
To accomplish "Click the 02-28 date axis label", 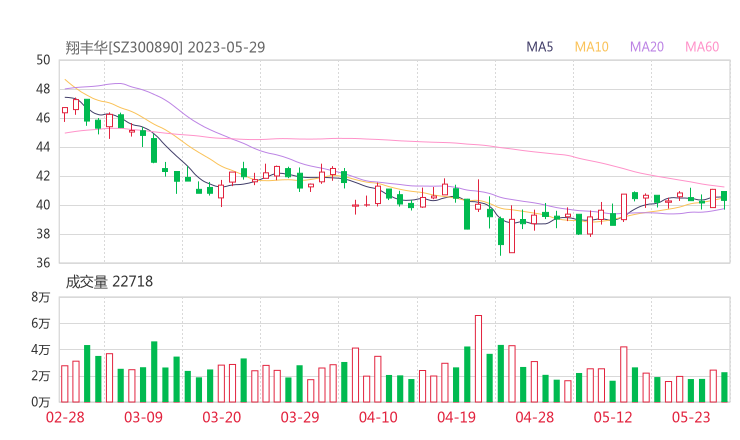I will (65, 417).
